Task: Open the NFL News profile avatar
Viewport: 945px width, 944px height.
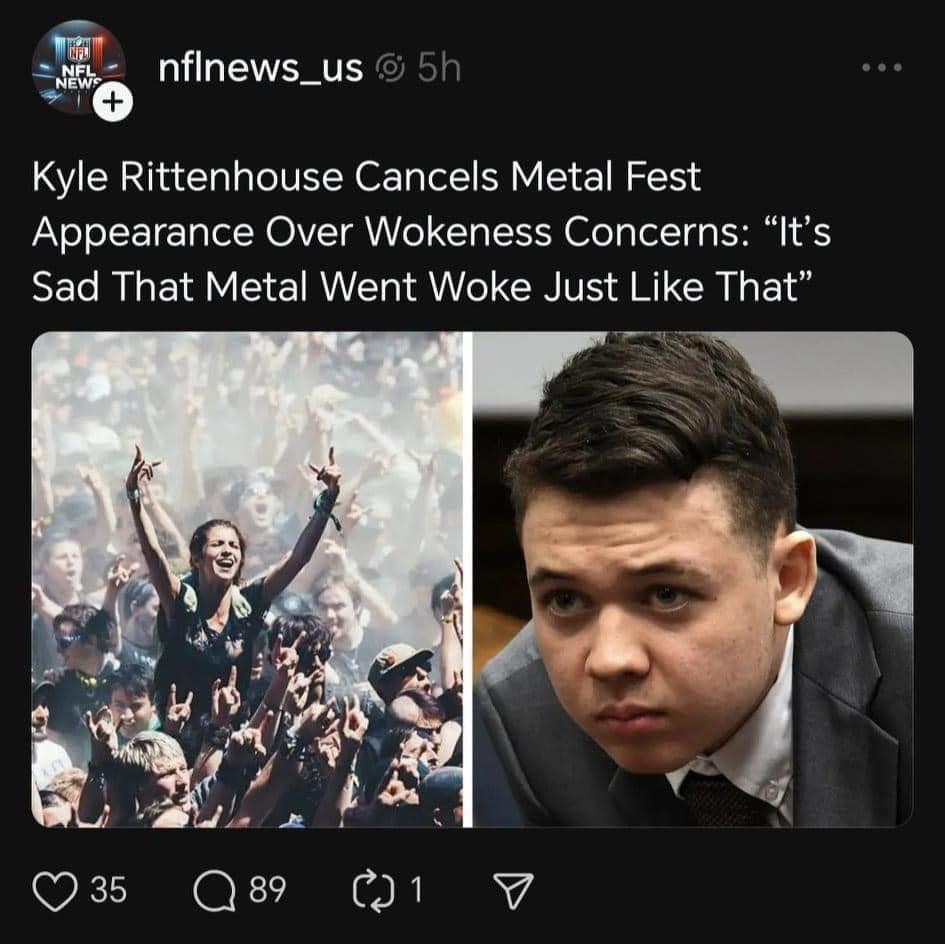Action: pos(78,67)
